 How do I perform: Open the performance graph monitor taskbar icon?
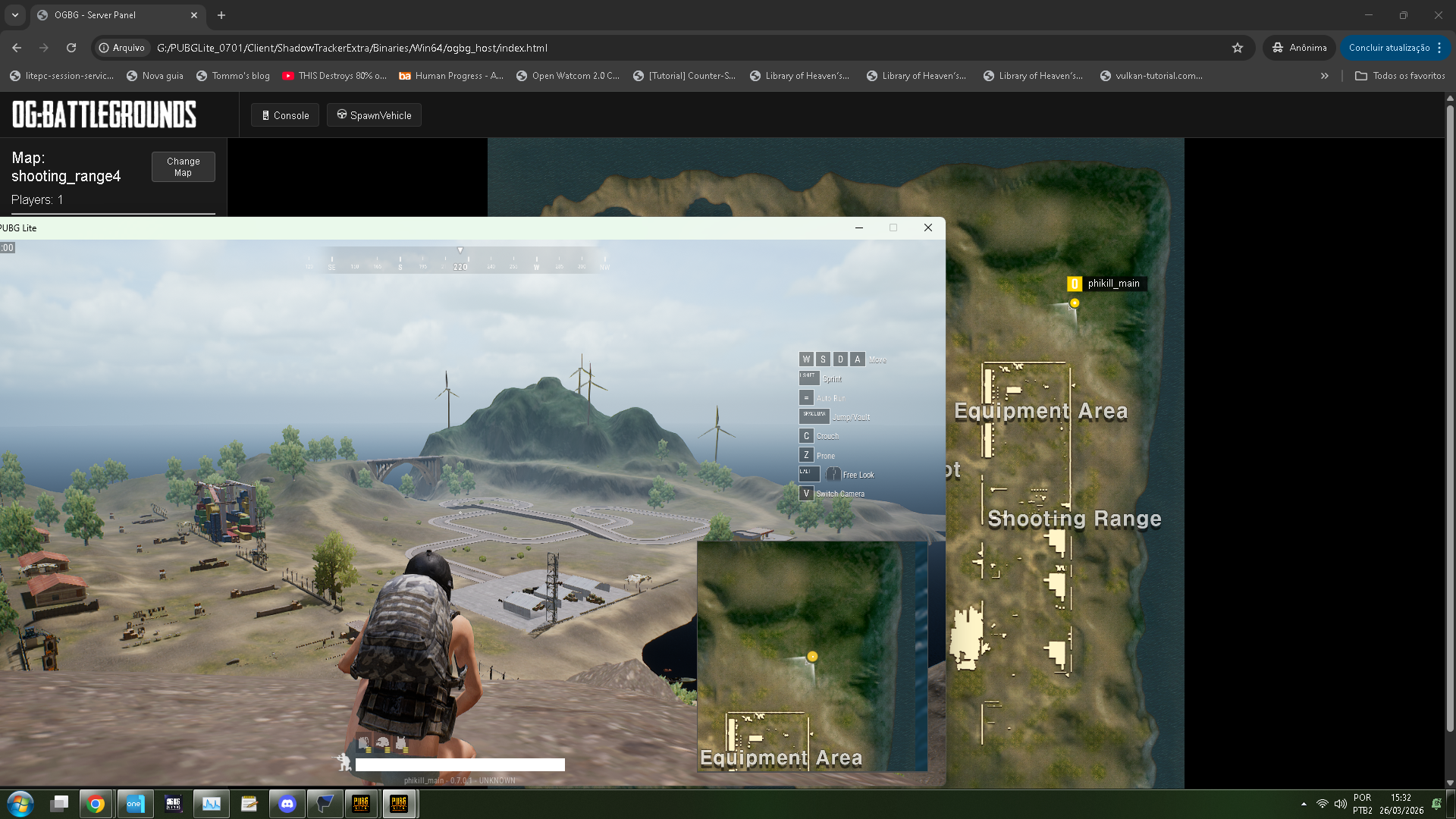click(211, 804)
